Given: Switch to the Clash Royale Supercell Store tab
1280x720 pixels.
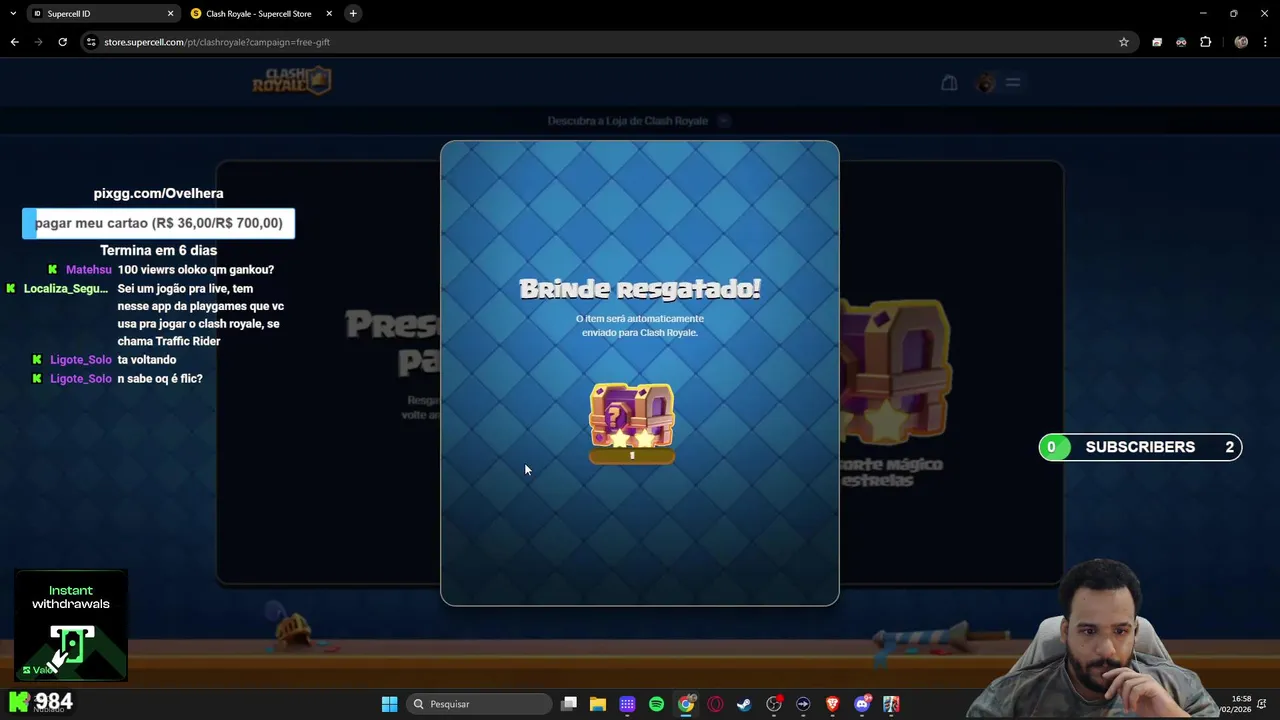Looking at the screenshot, I should coord(260,14).
